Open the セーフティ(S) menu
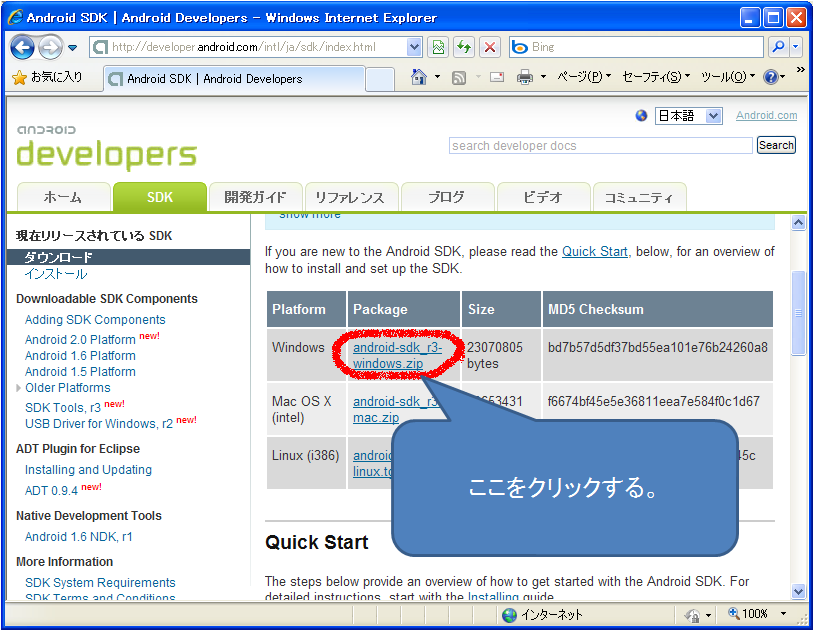 [656, 77]
